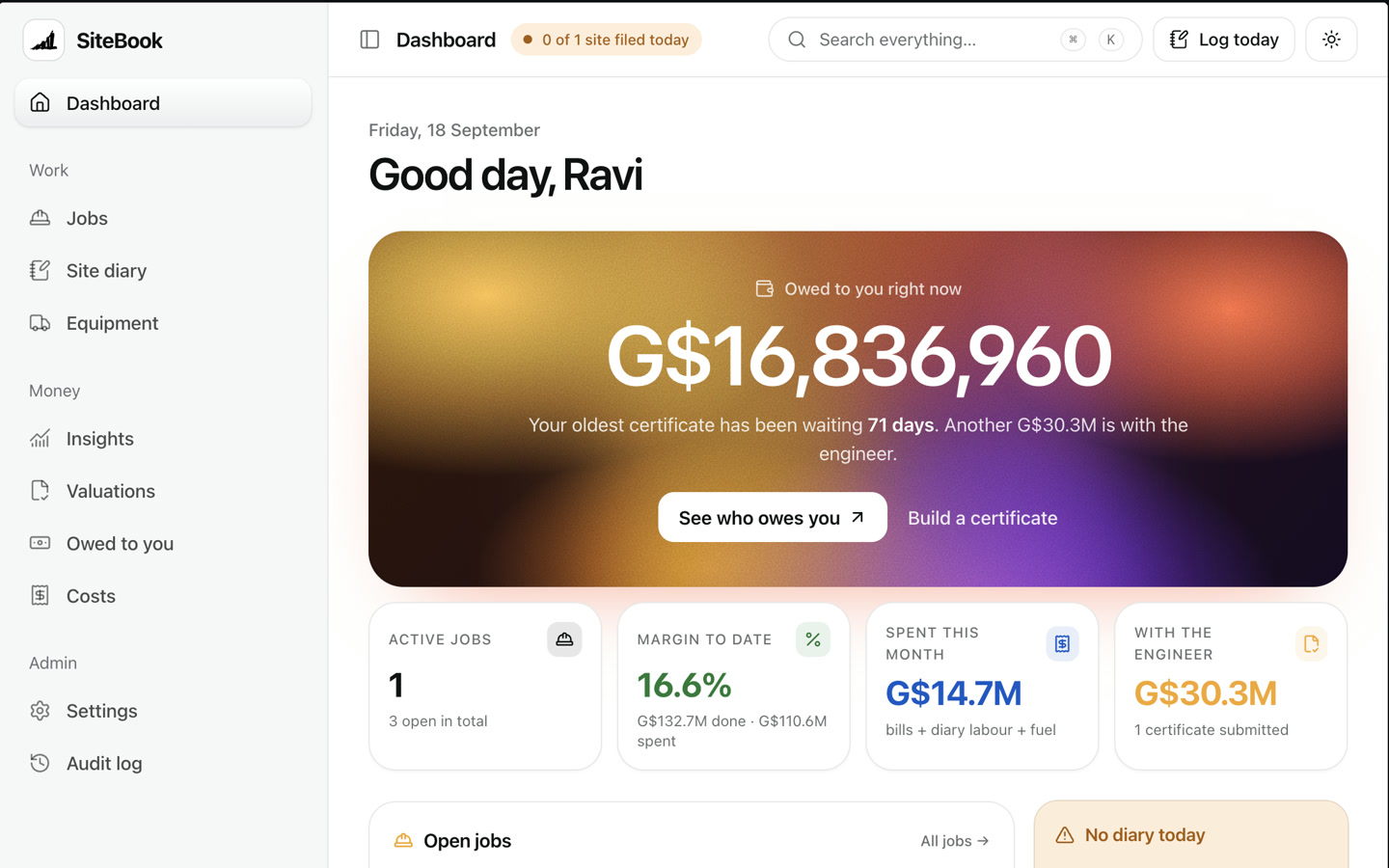Click the warning icon beside No diary today

coord(1065,835)
